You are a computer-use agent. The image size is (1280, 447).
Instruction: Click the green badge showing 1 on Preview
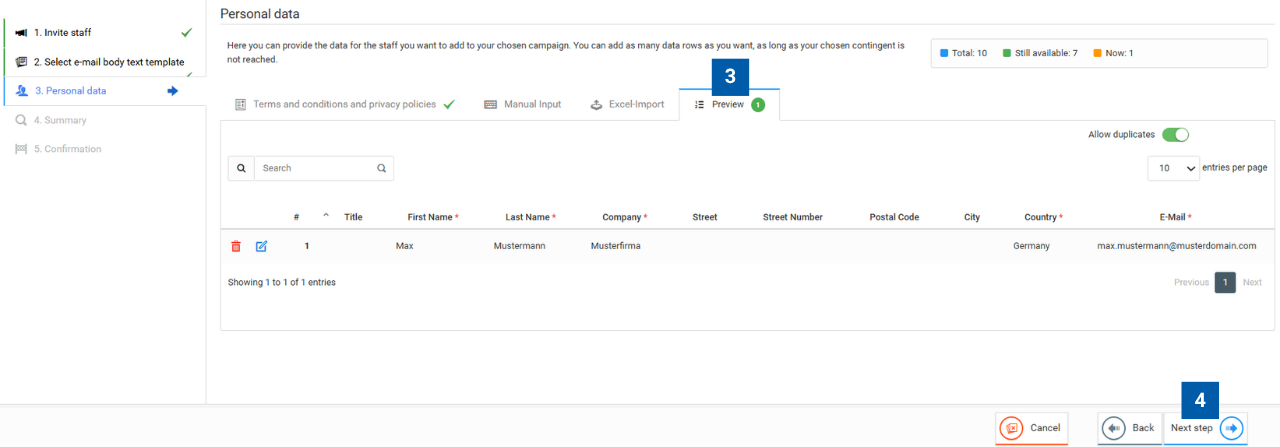[758, 104]
